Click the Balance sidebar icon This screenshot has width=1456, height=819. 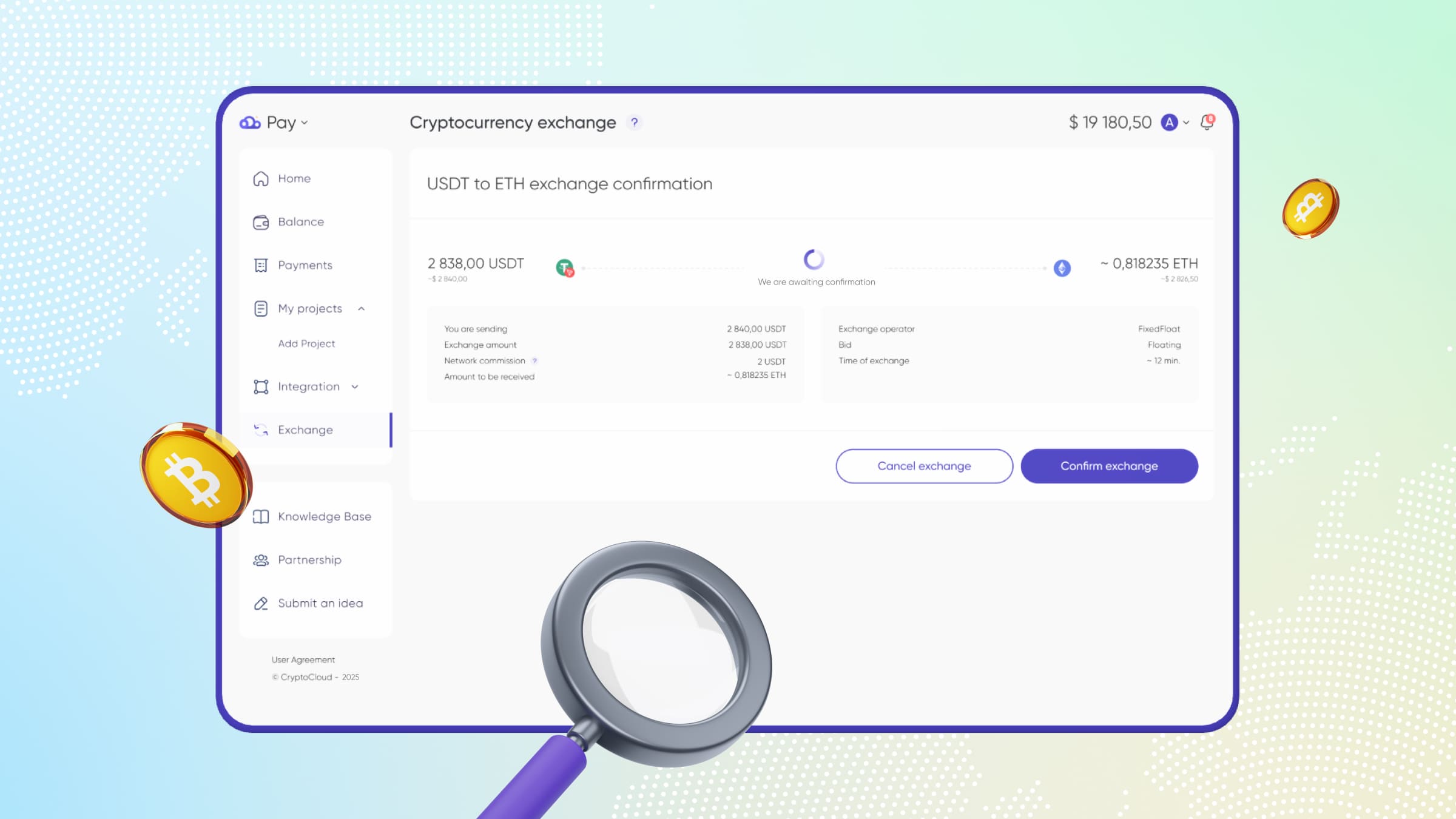coord(261,221)
